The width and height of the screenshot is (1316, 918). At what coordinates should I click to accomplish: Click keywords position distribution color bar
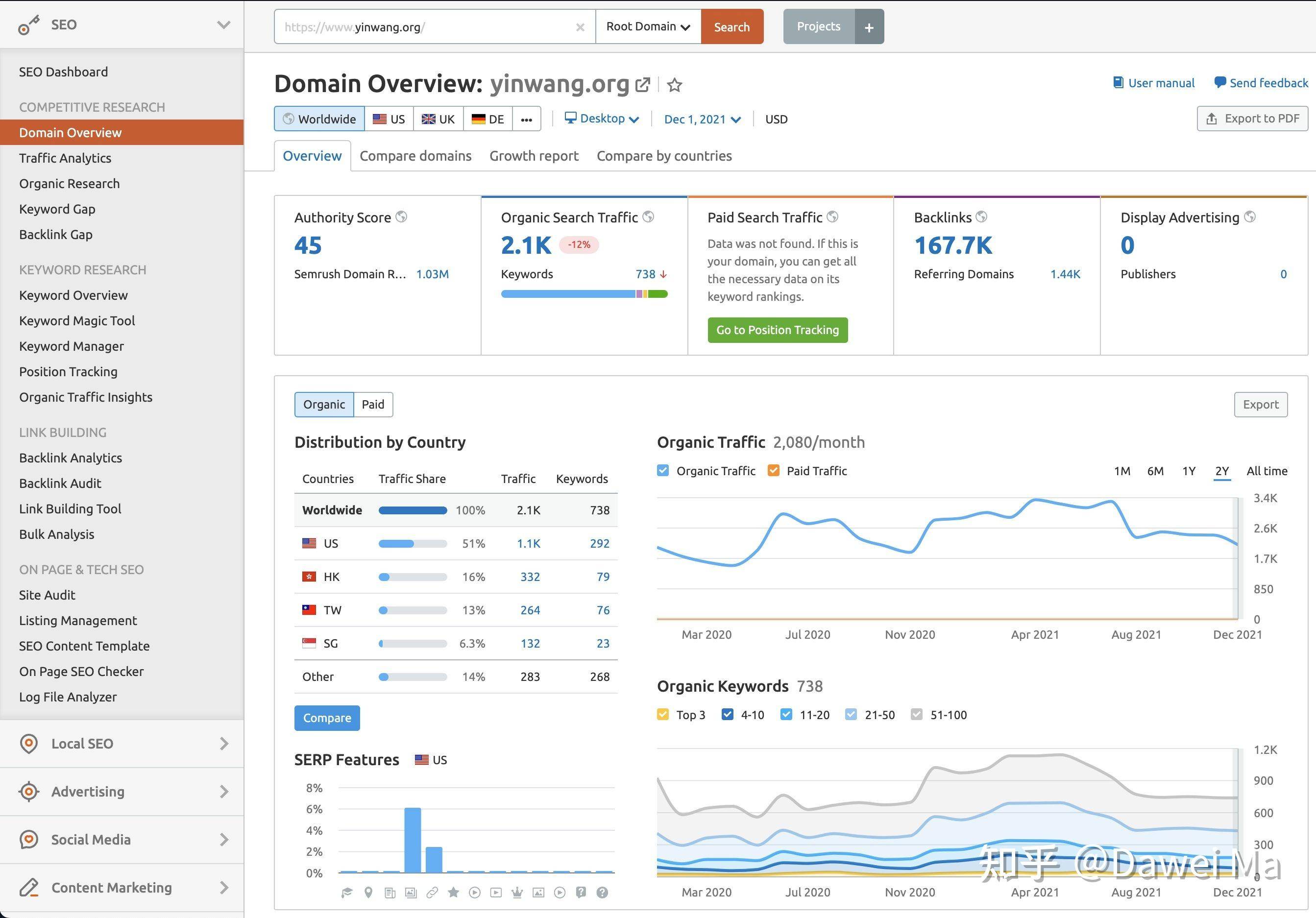tap(584, 294)
